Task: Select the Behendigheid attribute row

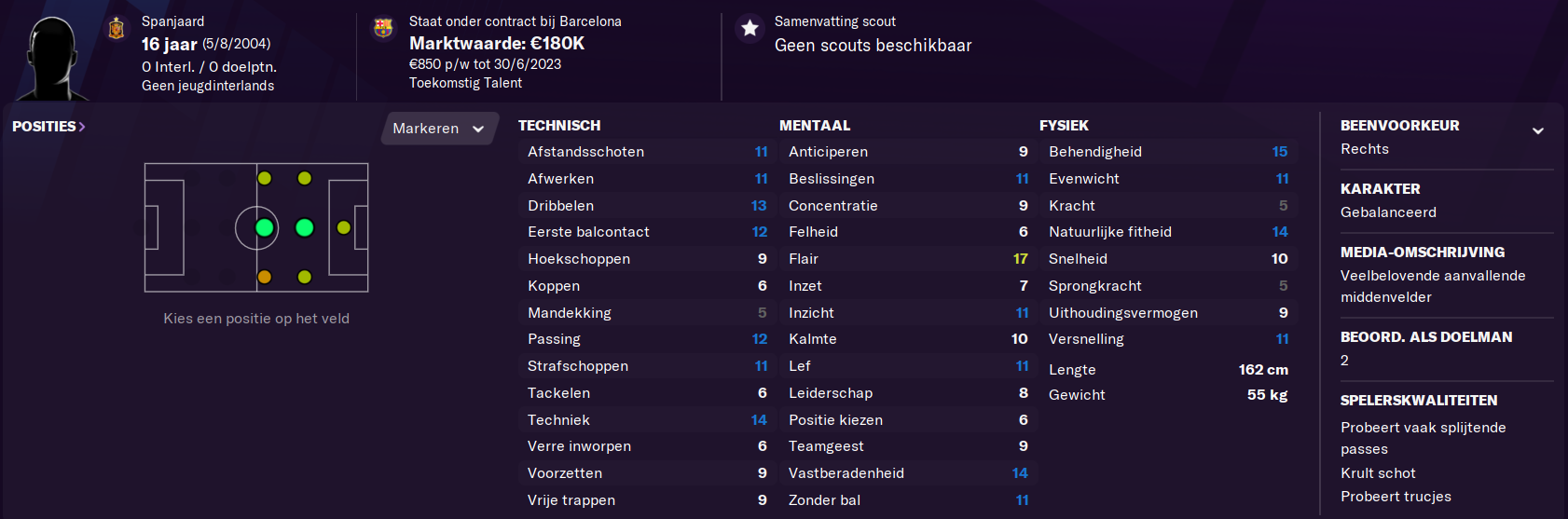Action: point(1168,152)
